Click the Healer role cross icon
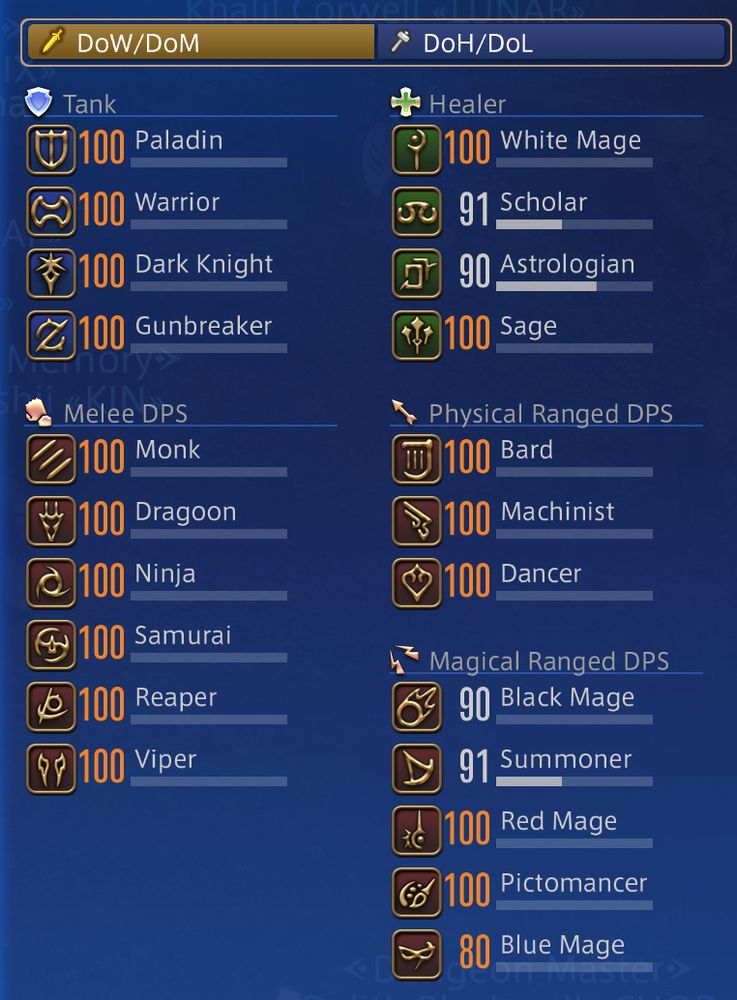Image resolution: width=737 pixels, height=1000 pixels. [x=405, y=102]
